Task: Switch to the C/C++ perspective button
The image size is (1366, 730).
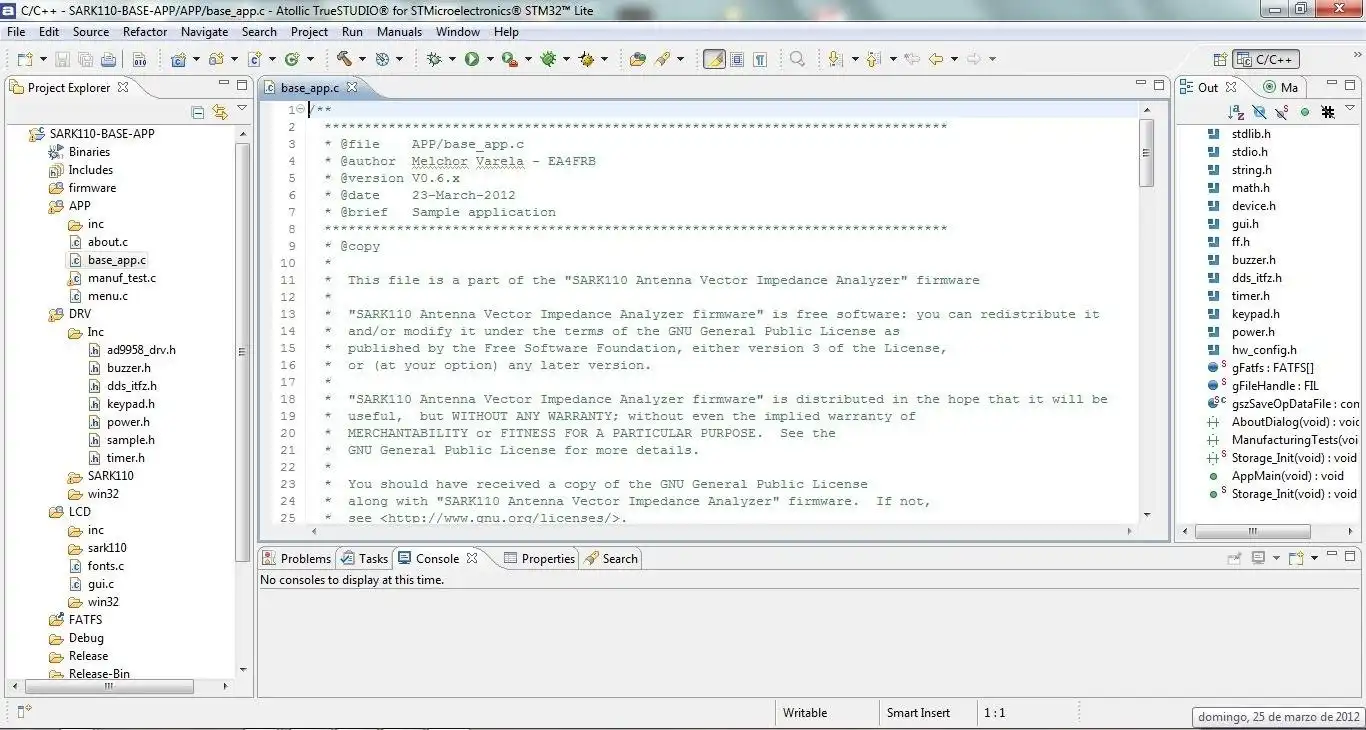Action: [x=1266, y=60]
